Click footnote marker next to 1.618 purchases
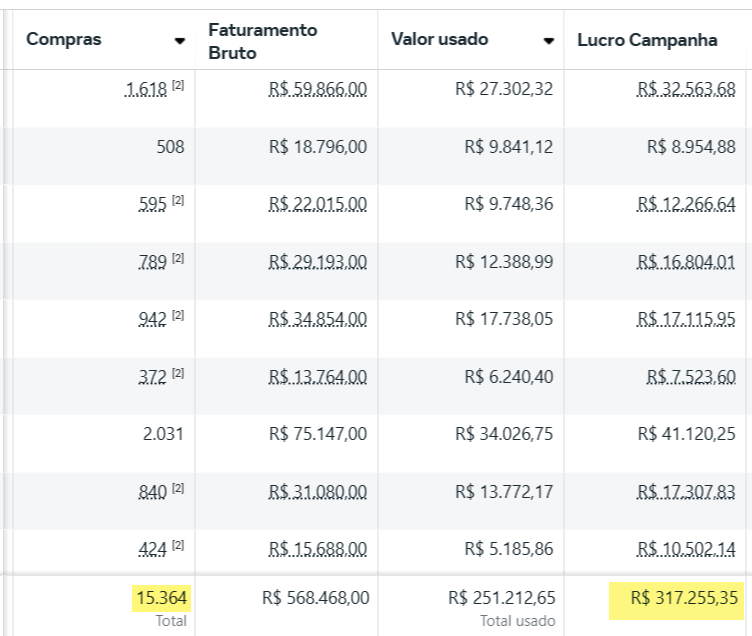Viewport: 752px width, 636px height. click(x=178, y=87)
